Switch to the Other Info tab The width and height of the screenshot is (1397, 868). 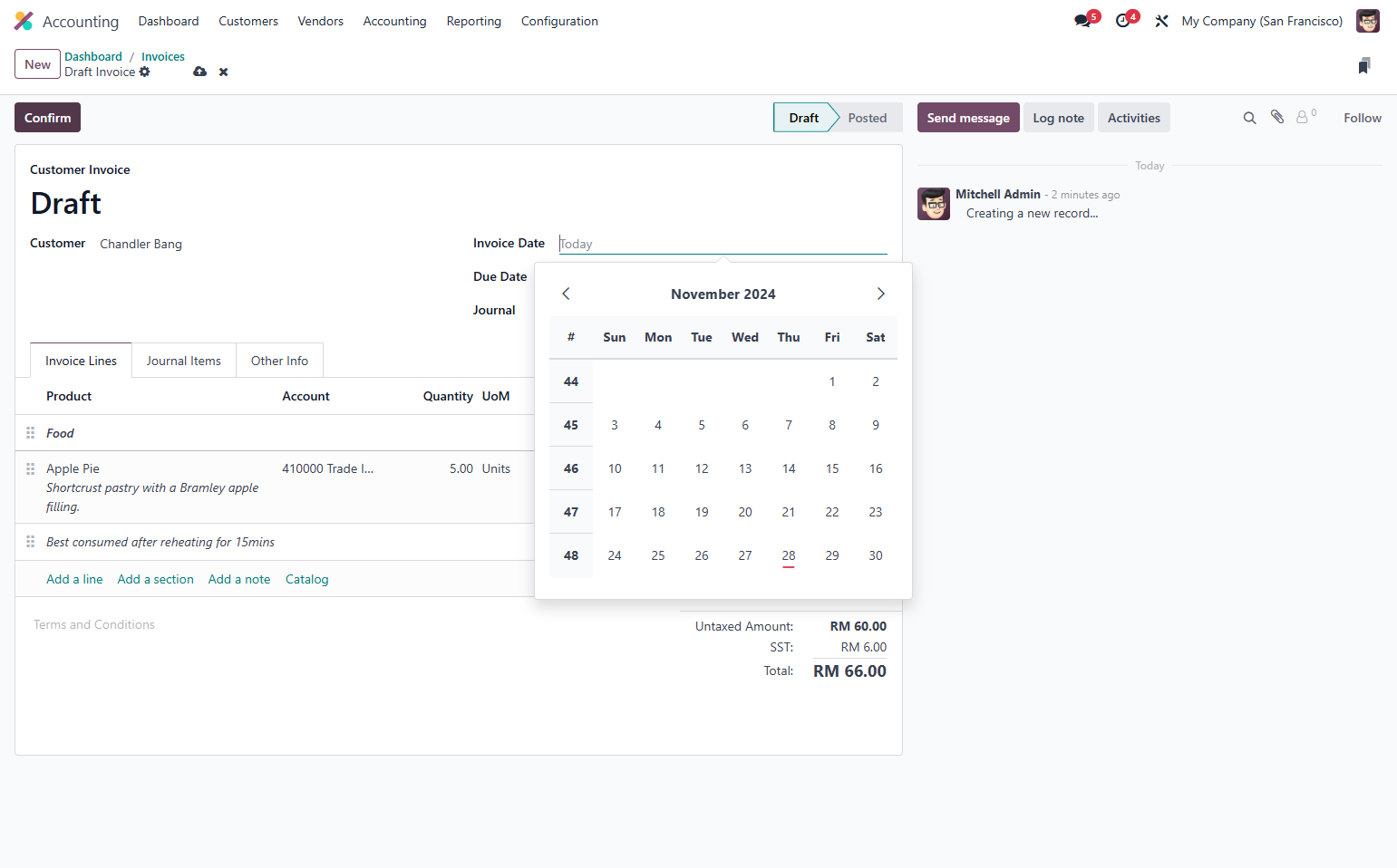279,361
